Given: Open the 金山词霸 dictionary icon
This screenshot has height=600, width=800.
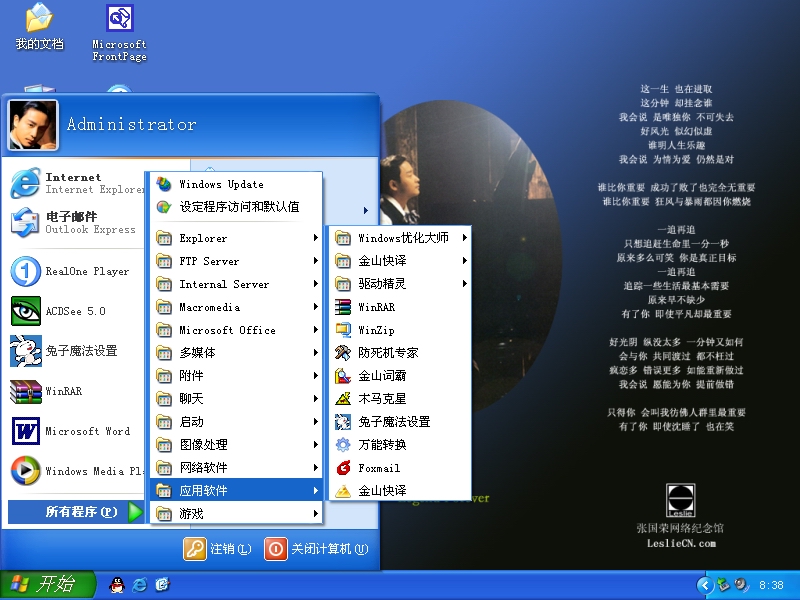Looking at the screenshot, I should click(x=343, y=376).
